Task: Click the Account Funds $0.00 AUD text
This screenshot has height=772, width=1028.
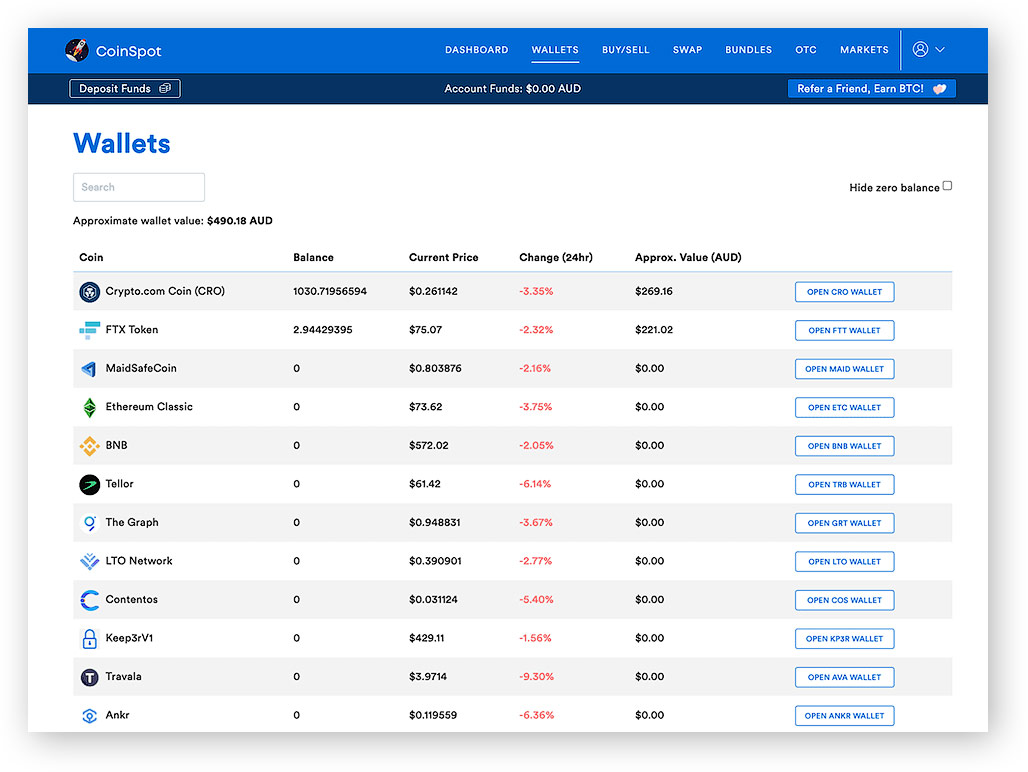Action: click(513, 88)
